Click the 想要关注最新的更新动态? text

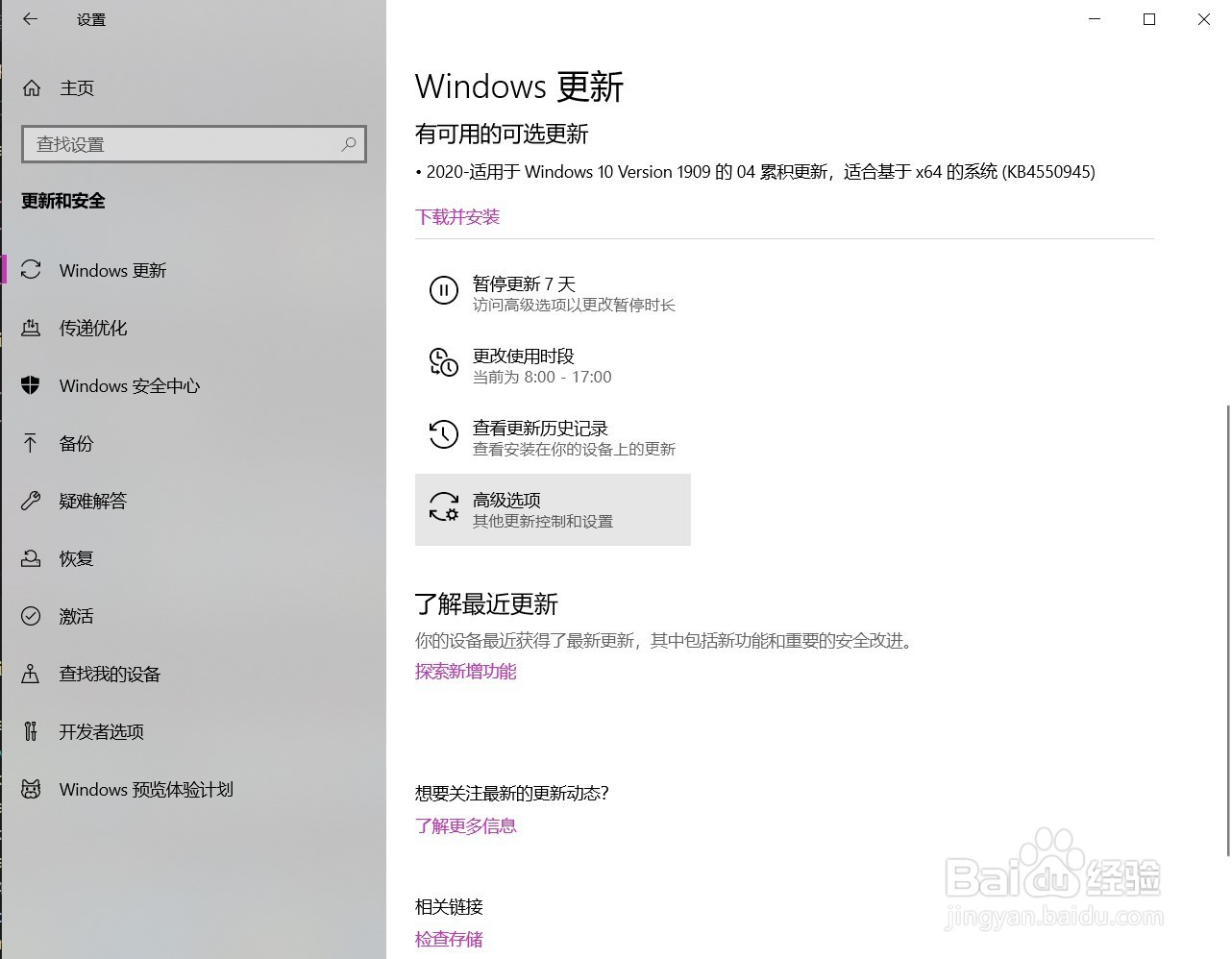point(512,794)
